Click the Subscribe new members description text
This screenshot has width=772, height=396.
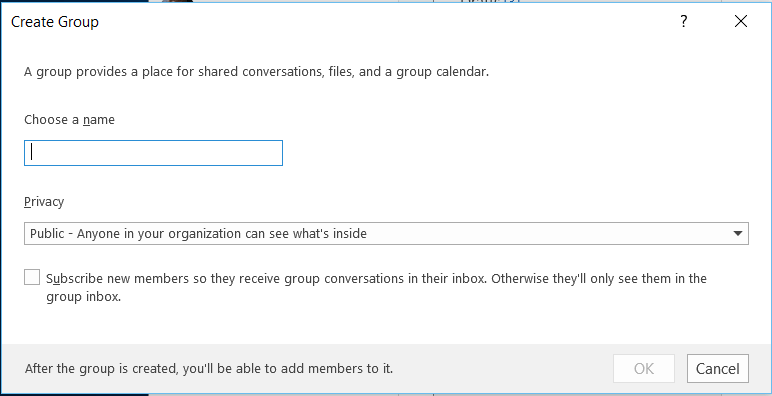377,288
